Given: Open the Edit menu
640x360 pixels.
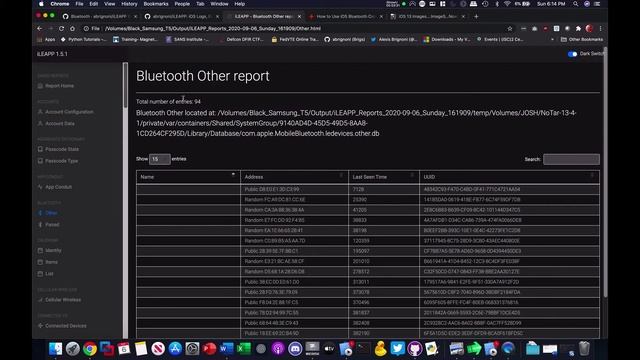Looking at the screenshot, I should [94, 4].
